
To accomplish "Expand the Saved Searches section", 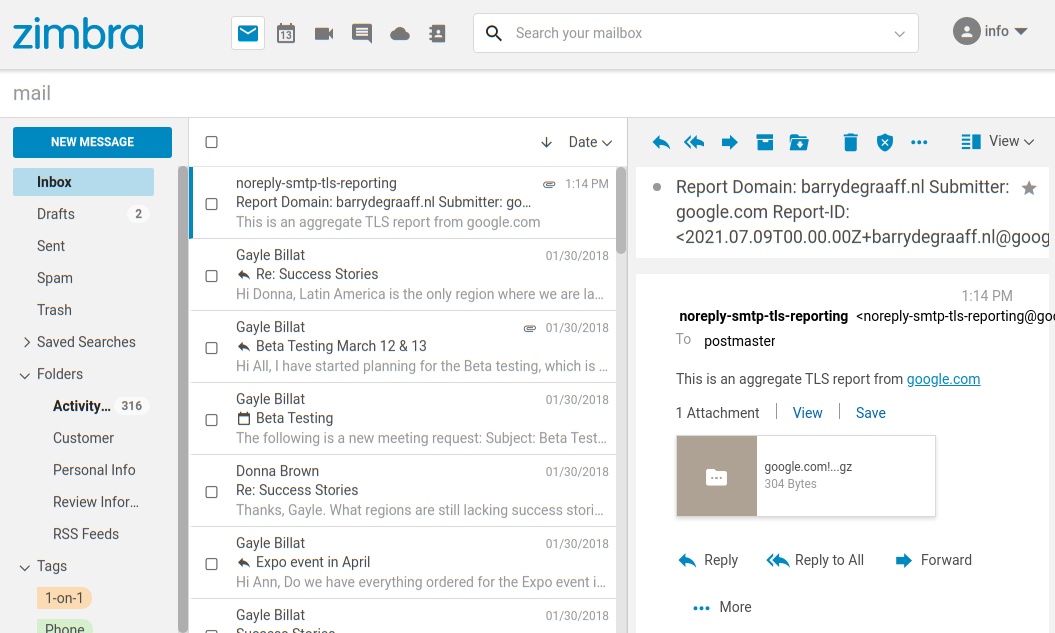I will point(26,342).
